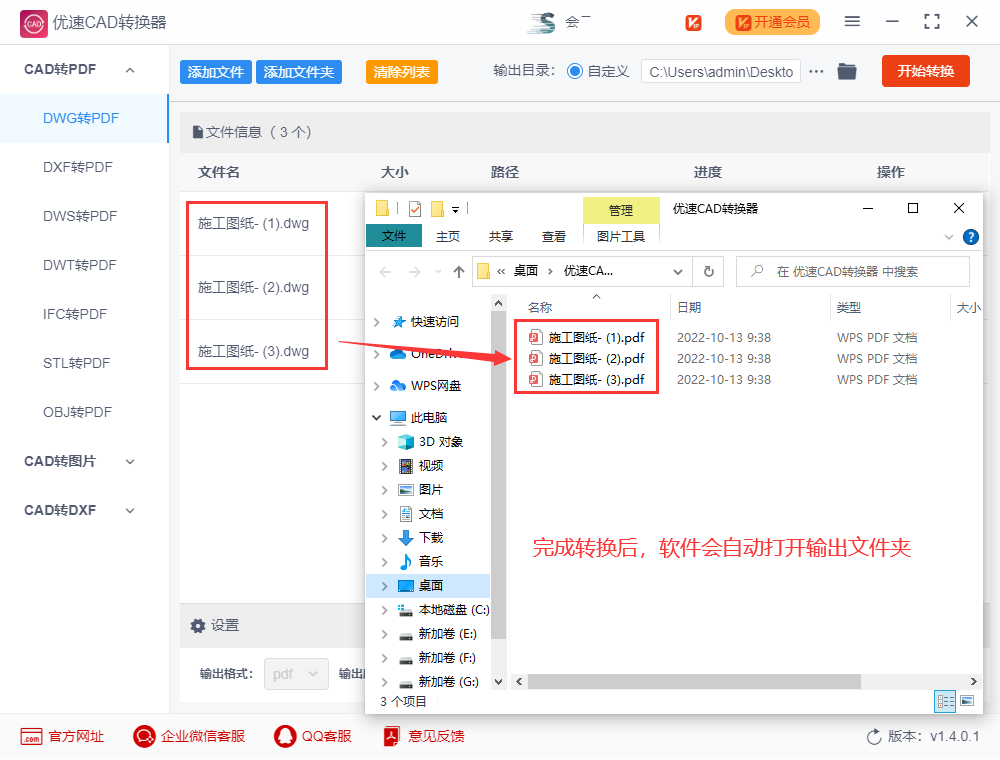Switch Explorer to large icons view
Viewport: 1000px width, 760px height.
(x=967, y=701)
